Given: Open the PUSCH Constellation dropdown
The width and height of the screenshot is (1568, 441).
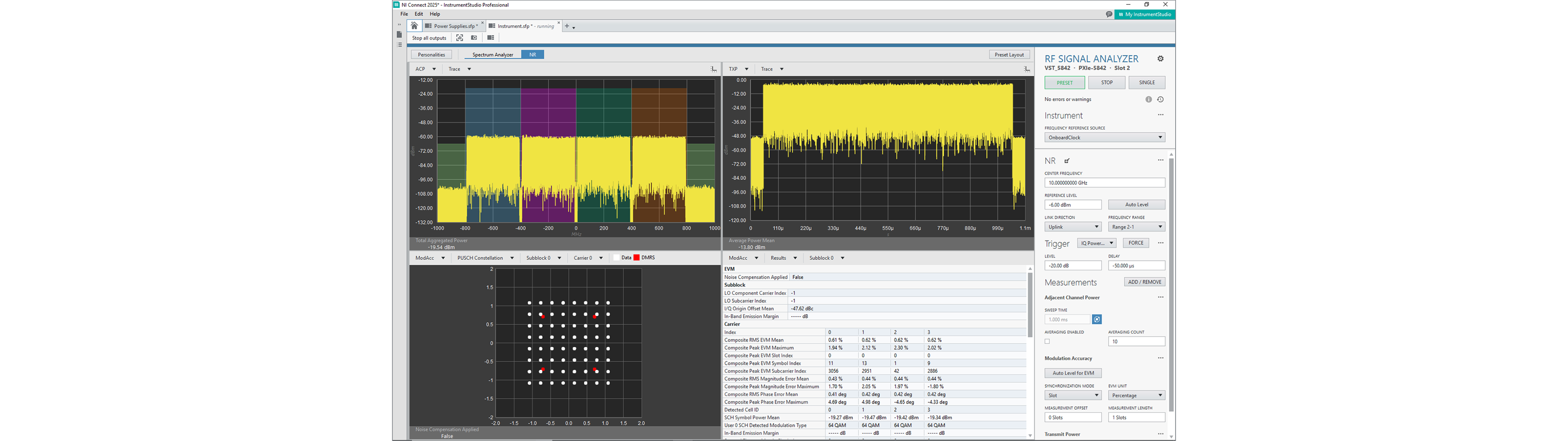Looking at the screenshot, I should point(486,258).
